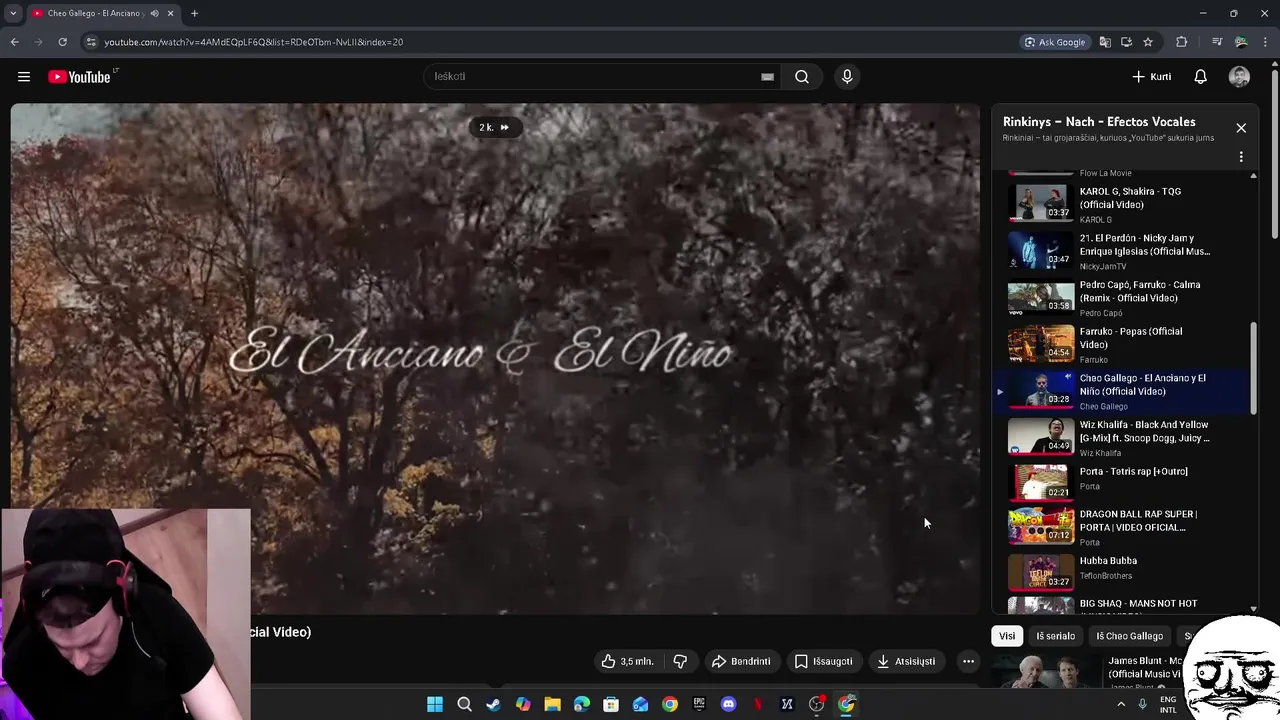This screenshot has width=1280, height=720.
Task: Click the Kurti create button
Action: pyautogui.click(x=1151, y=77)
